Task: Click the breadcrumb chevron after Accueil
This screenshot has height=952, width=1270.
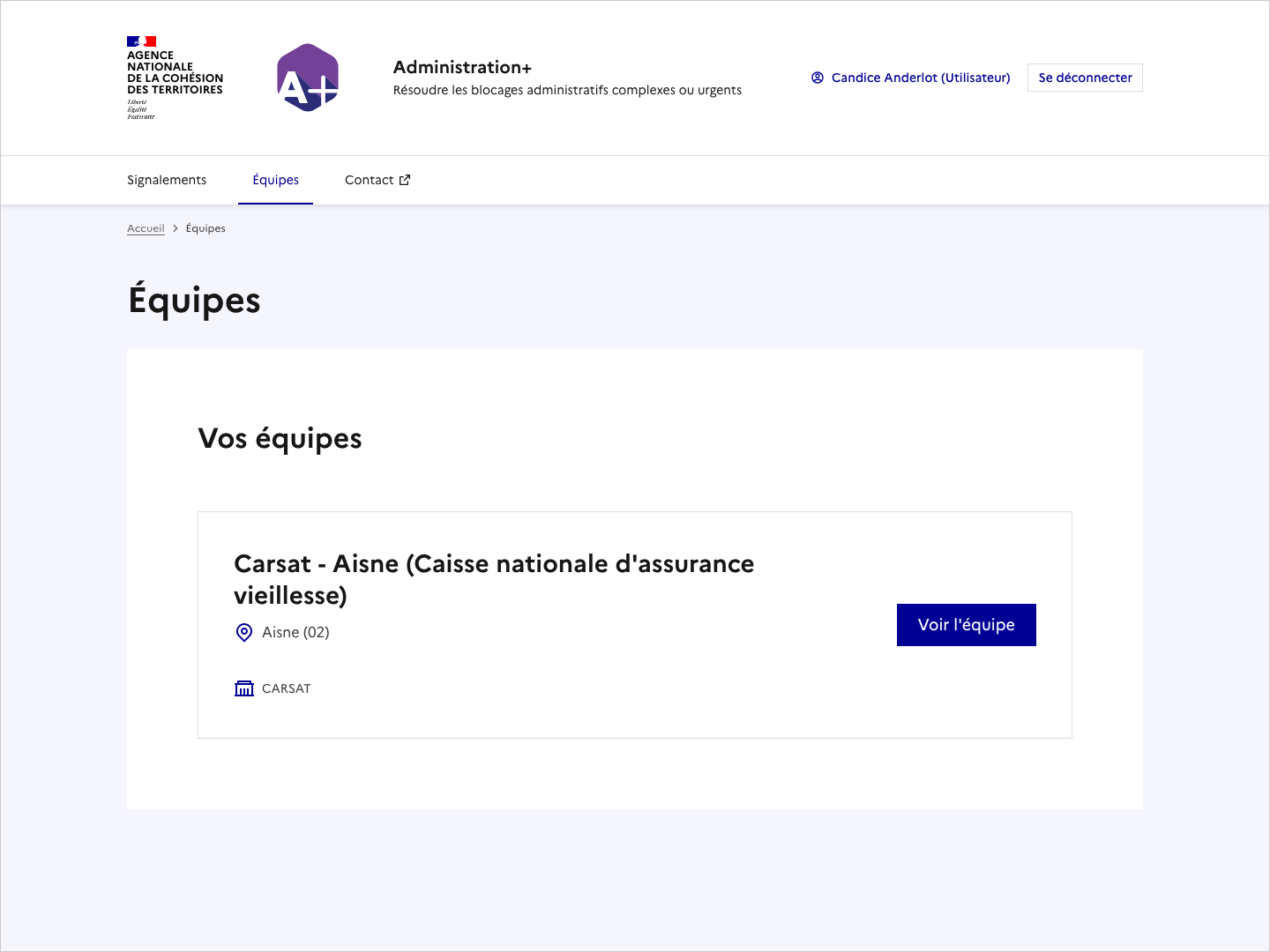Action: pyautogui.click(x=176, y=227)
